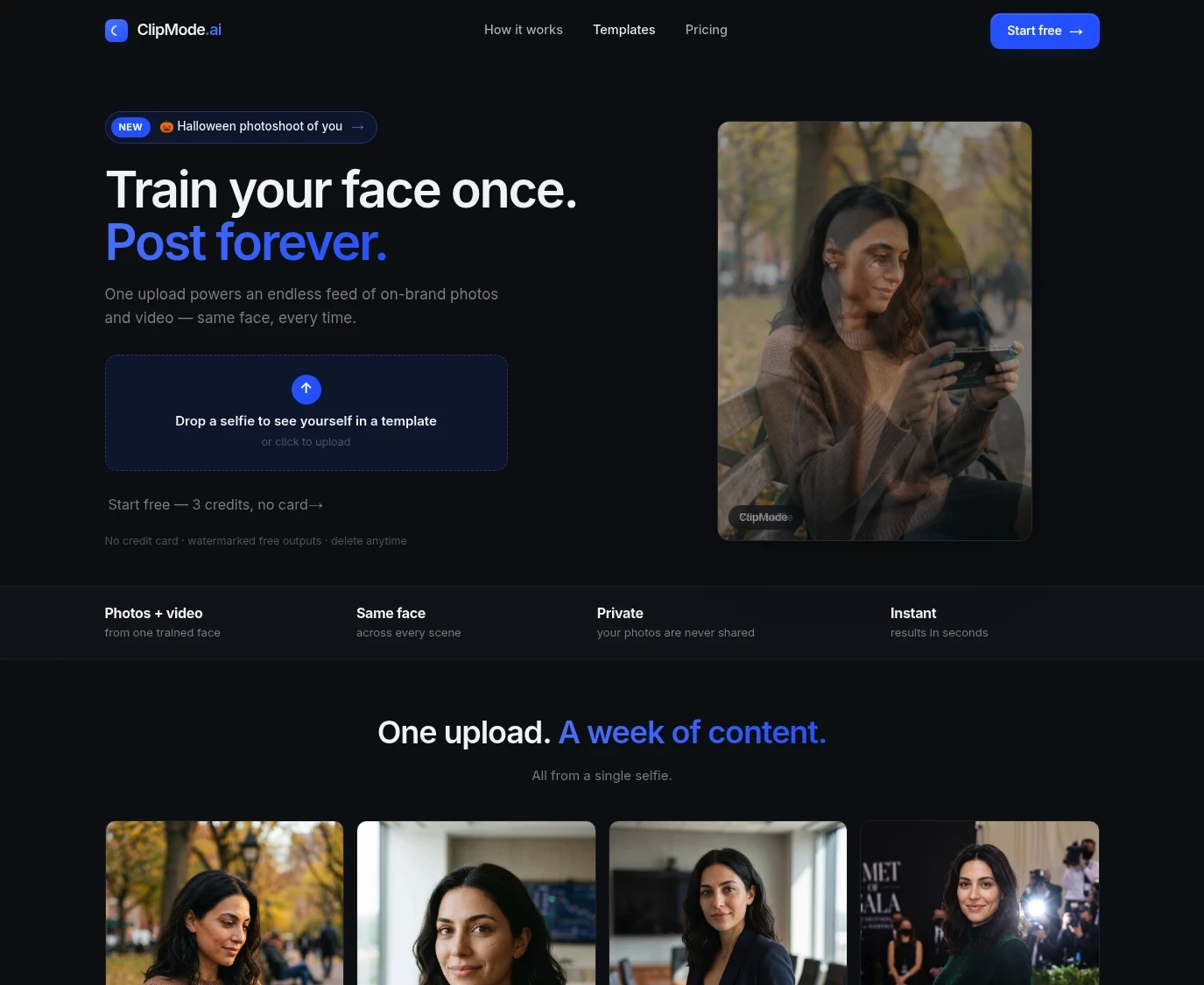Click hero preview image of woman gaming
This screenshot has width=1204, height=985.
coord(875,331)
